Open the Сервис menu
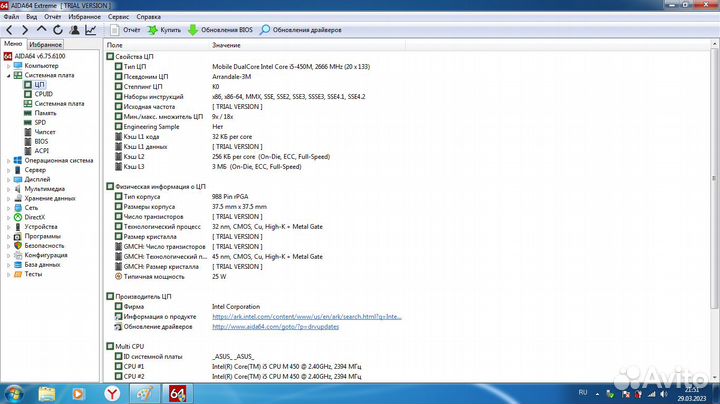The height and width of the screenshot is (404, 720). click(118, 17)
